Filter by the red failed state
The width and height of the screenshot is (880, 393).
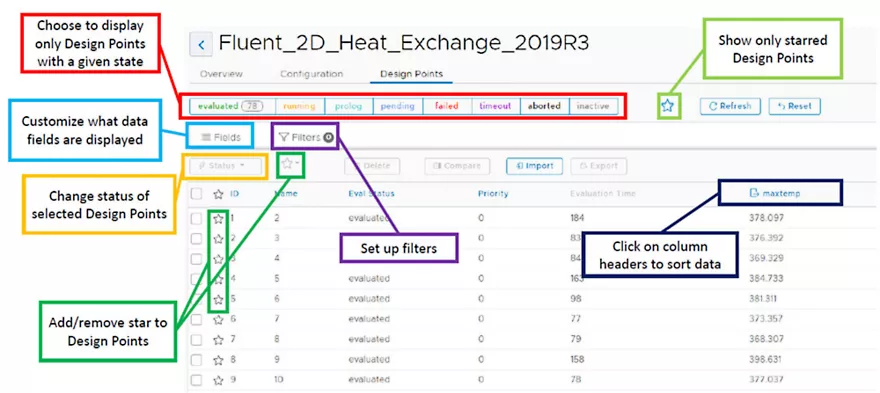(447, 106)
